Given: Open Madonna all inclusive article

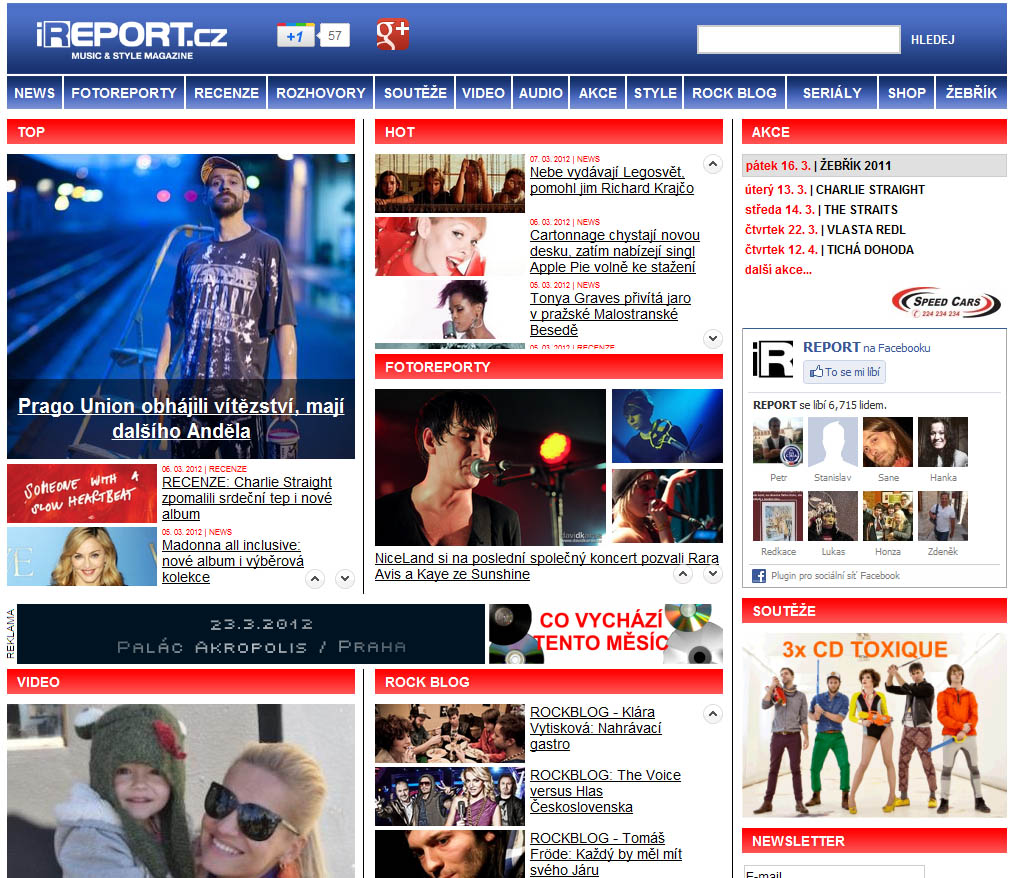Looking at the screenshot, I should 233,561.
